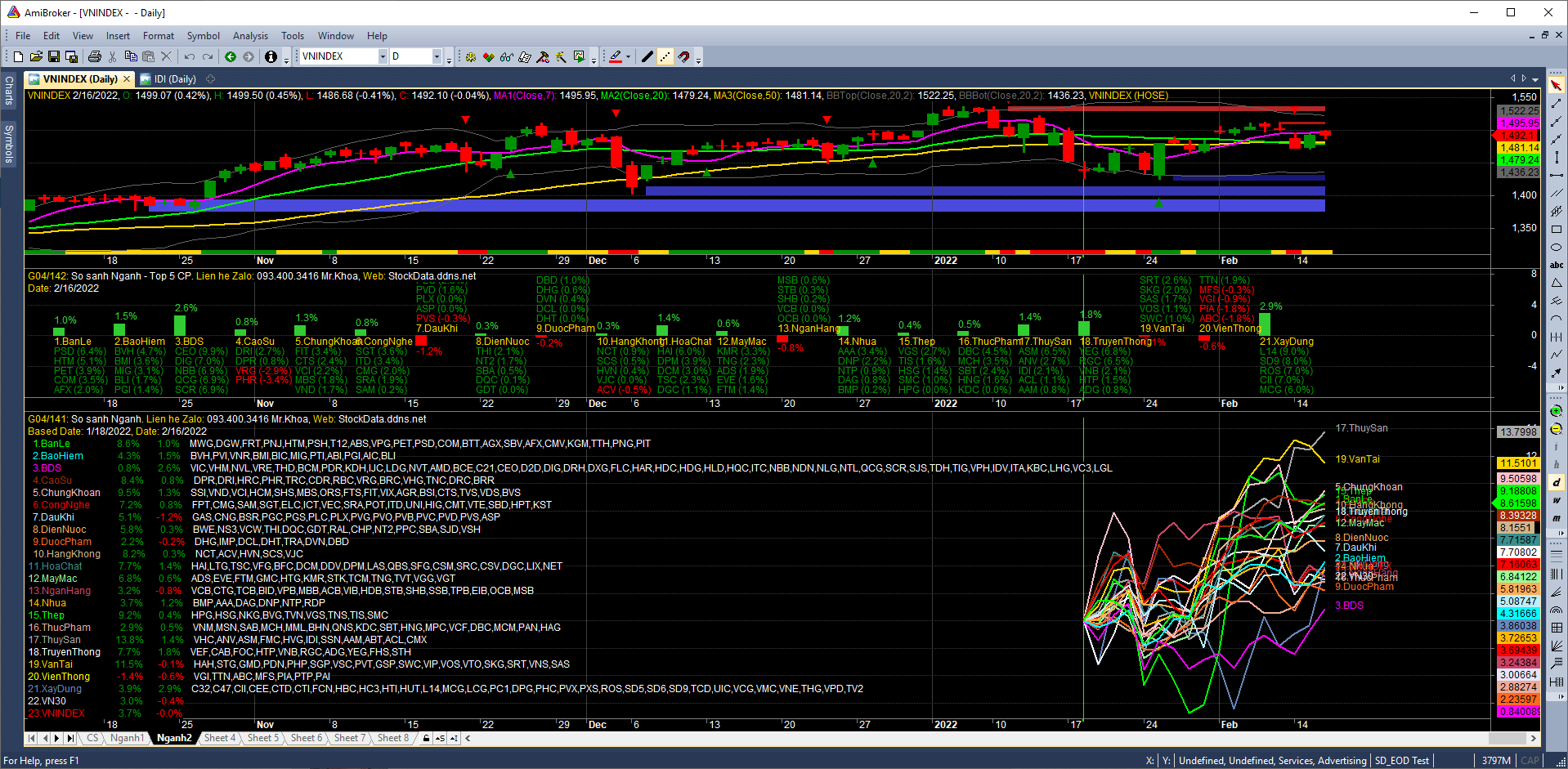This screenshot has height=769, width=1568.
Task: Switch to Sheet 4 tab
Action: click(219, 738)
